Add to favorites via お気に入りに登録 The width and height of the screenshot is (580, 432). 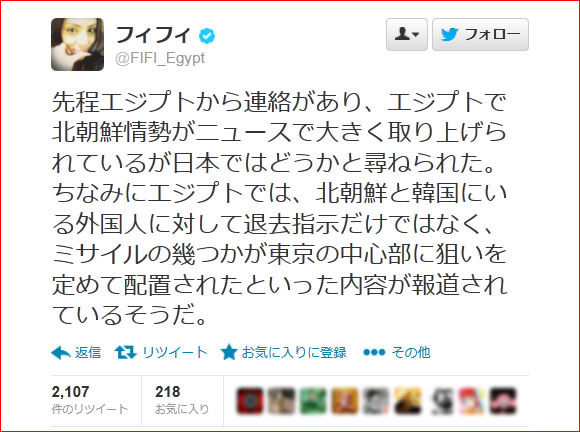(x=294, y=352)
